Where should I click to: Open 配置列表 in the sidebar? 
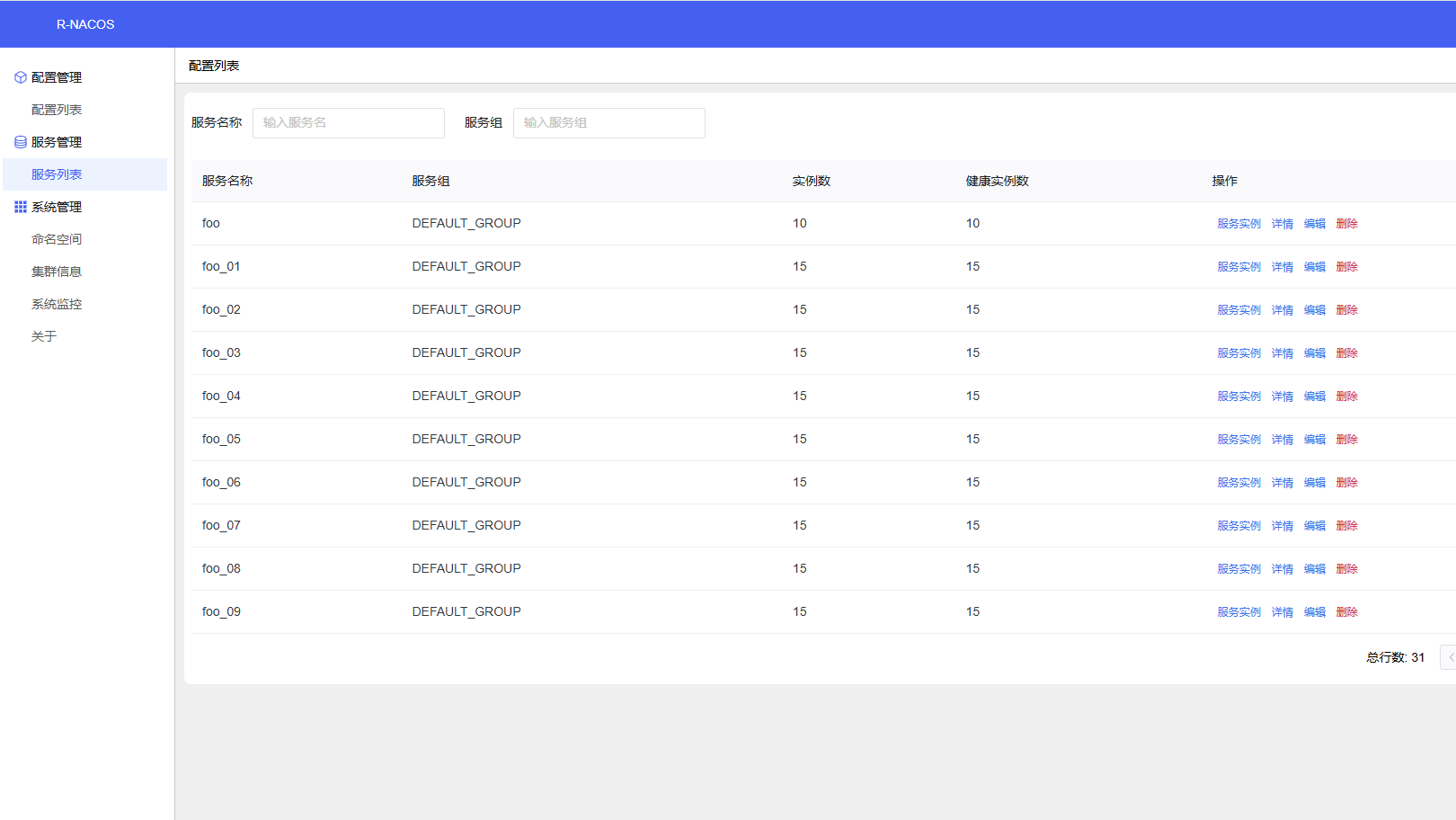[x=57, y=110]
